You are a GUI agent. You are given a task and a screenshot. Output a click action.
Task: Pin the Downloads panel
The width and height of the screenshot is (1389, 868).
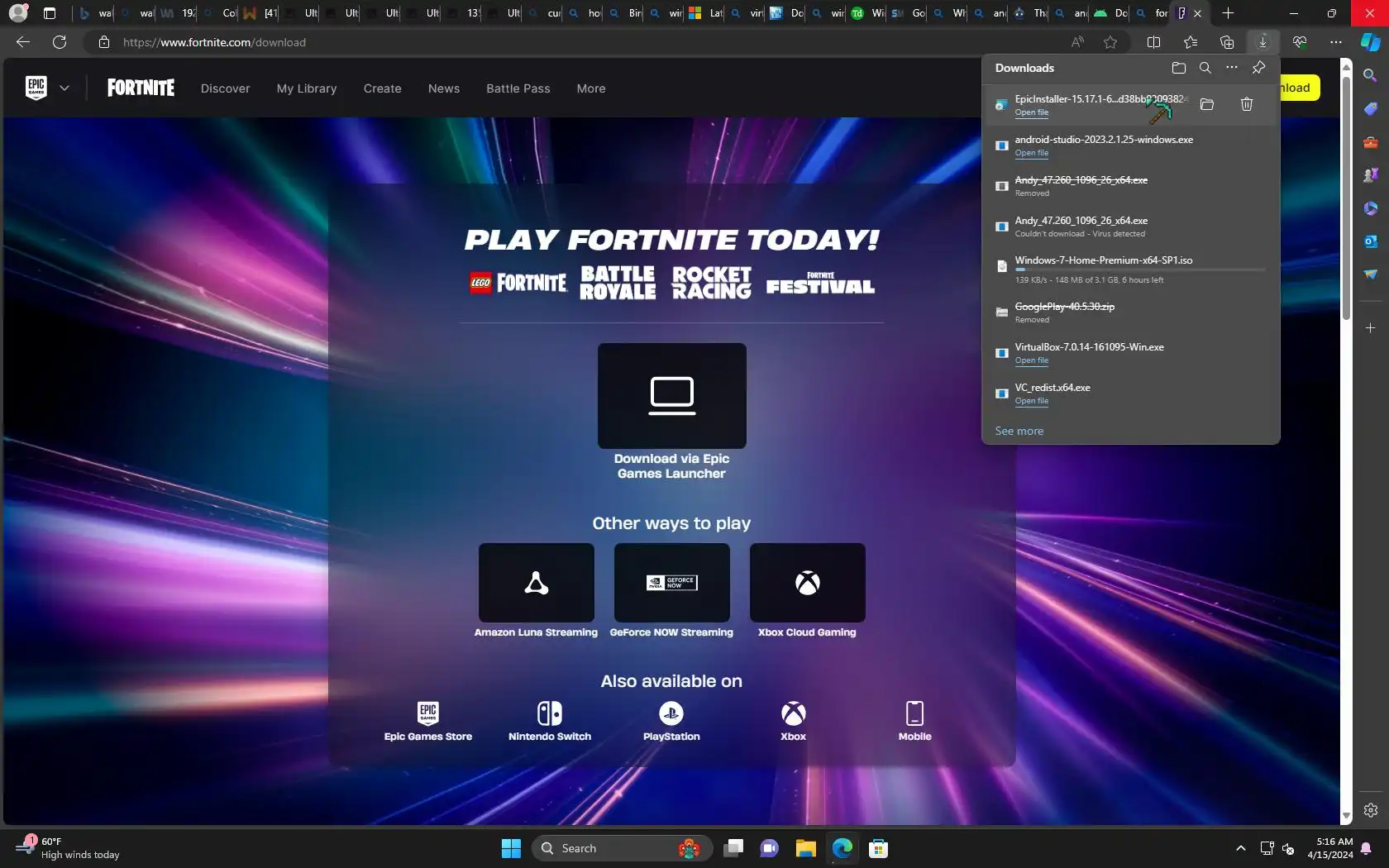click(1258, 68)
